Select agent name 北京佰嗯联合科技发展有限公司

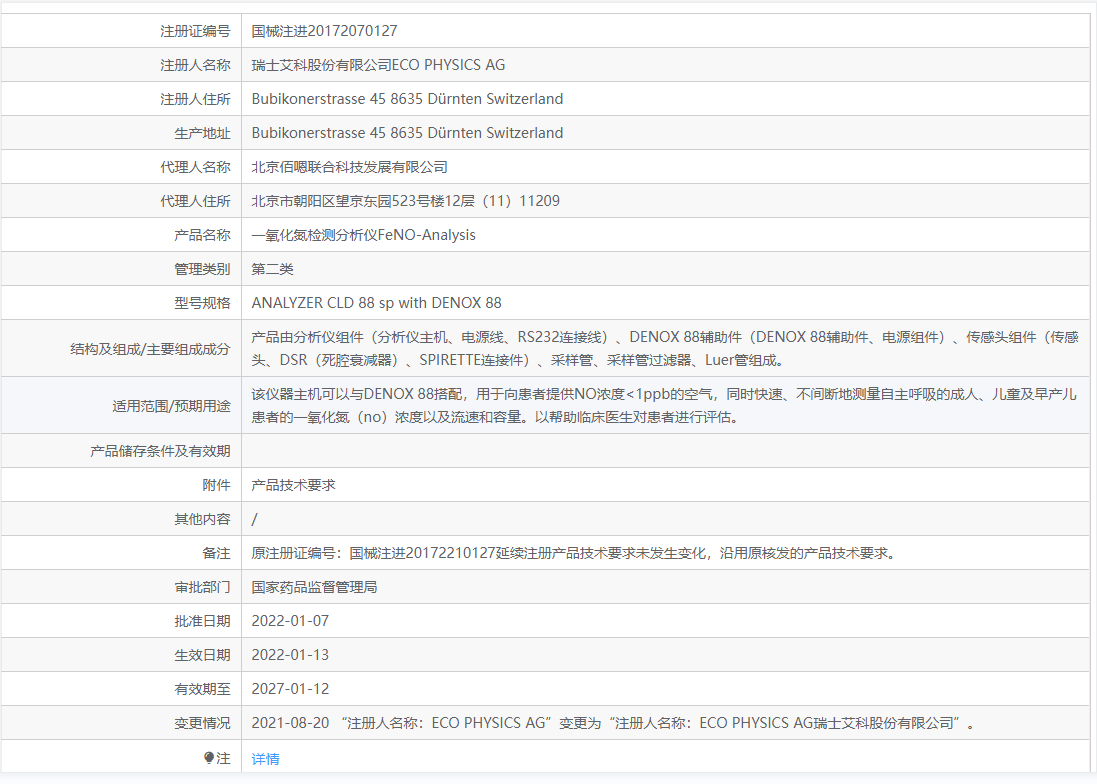pos(349,167)
